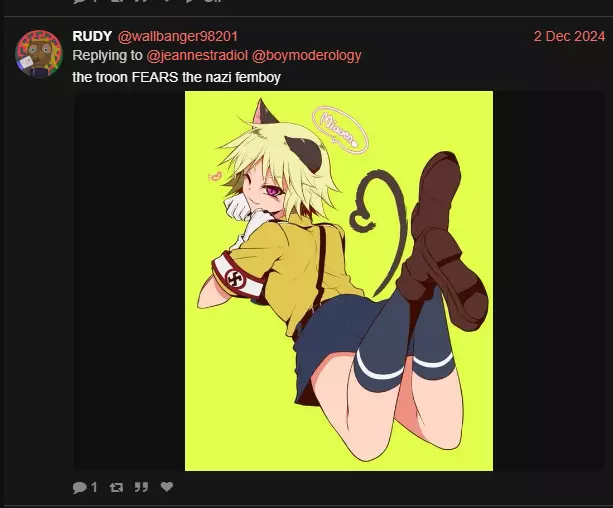Click the dark margin left of the attached image
This screenshot has width=613, height=508.
point(129,281)
